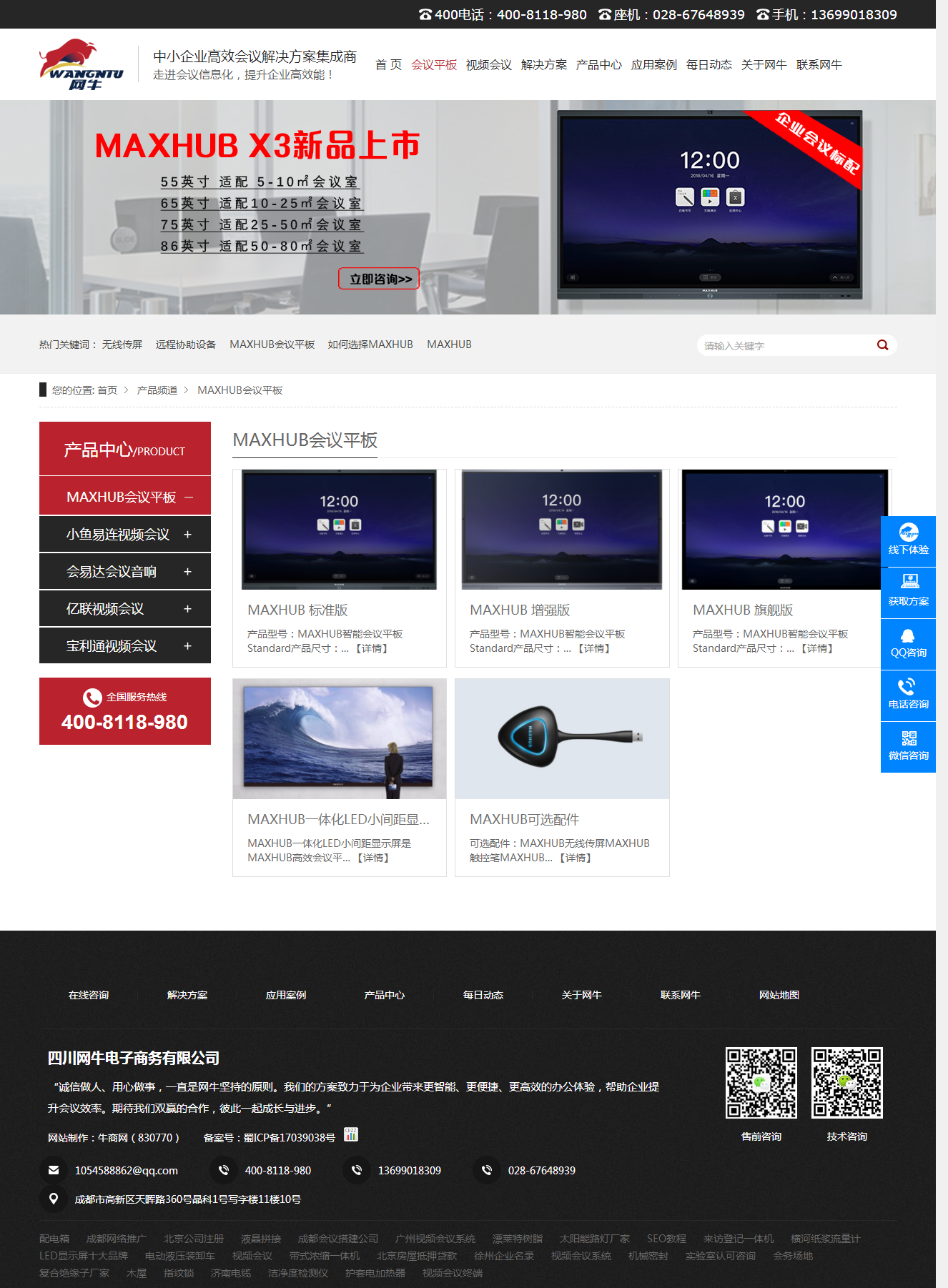The image size is (948, 1288).
Task: Click the Wangniu bull logo
Action: pyautogui.click(x=82, y=64)
